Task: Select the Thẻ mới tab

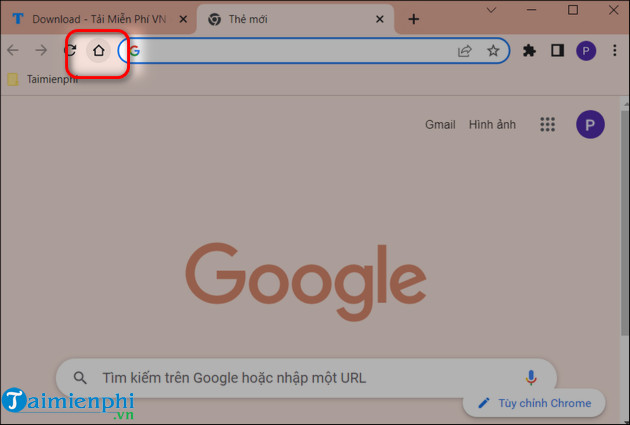Action: [295, 19]
